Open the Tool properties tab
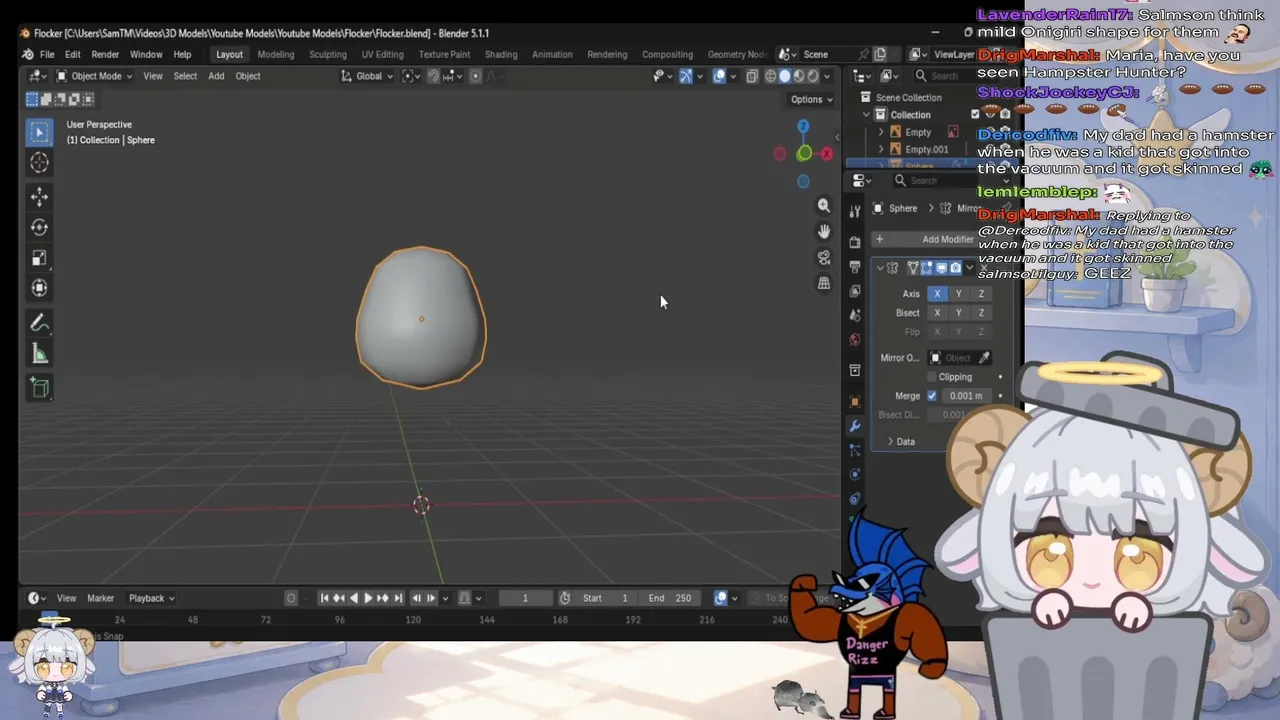Screen dimensions: 1280x720 pos(855,211)
